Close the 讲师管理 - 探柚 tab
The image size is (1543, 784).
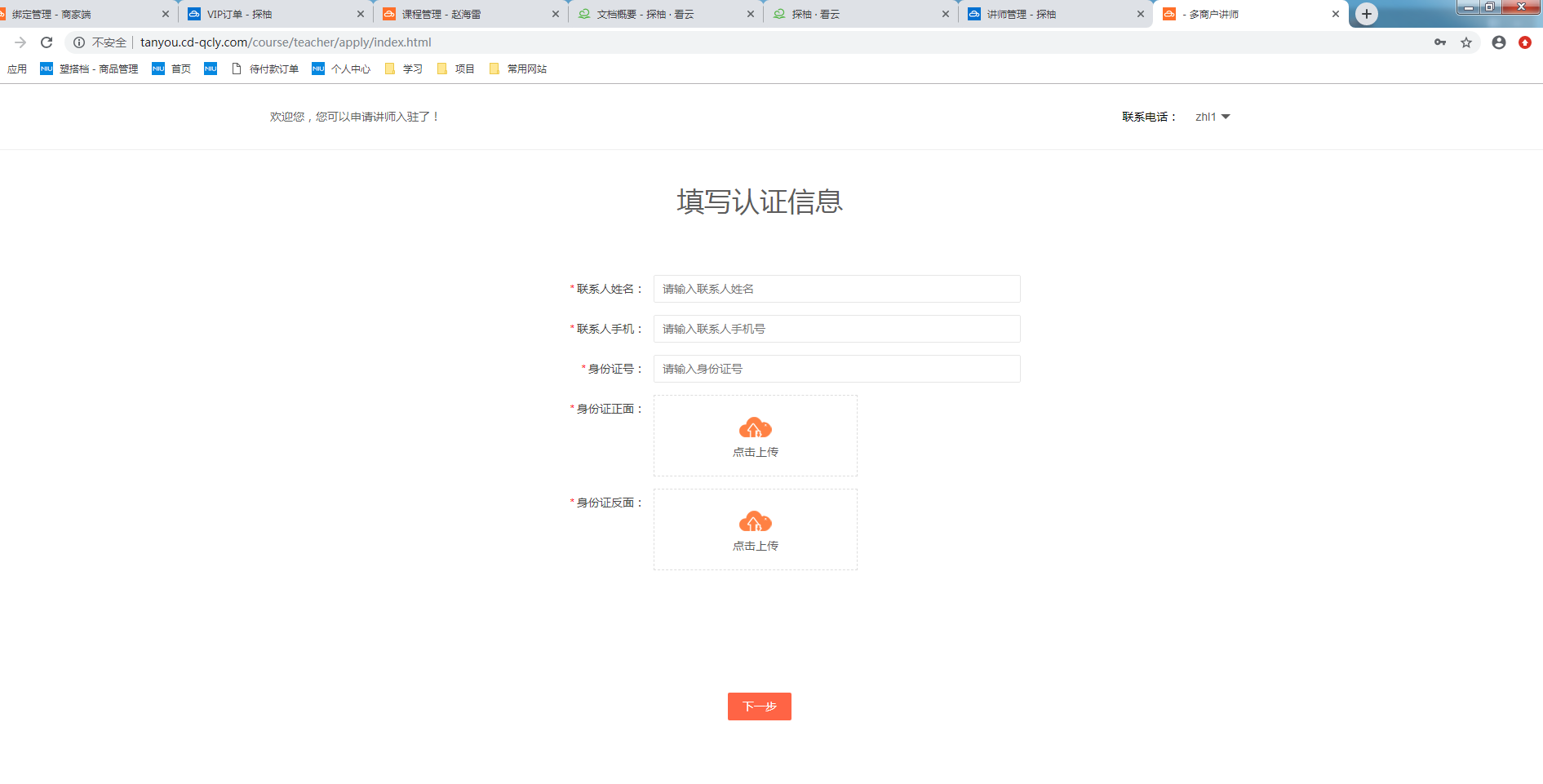coord(1141,14)
